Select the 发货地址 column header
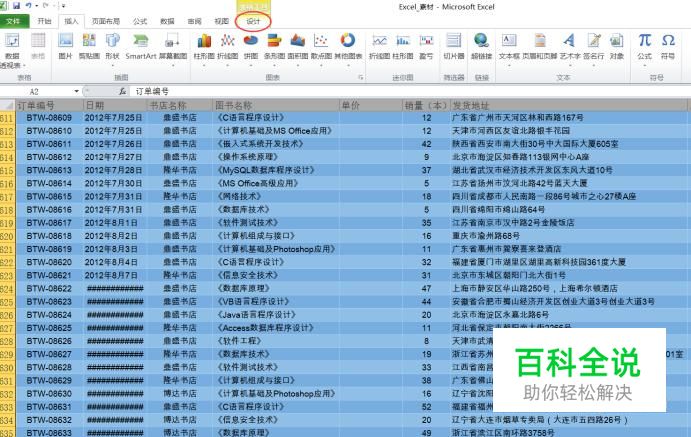The height and width of the screenshot is (437, 691). click(568, 105)
